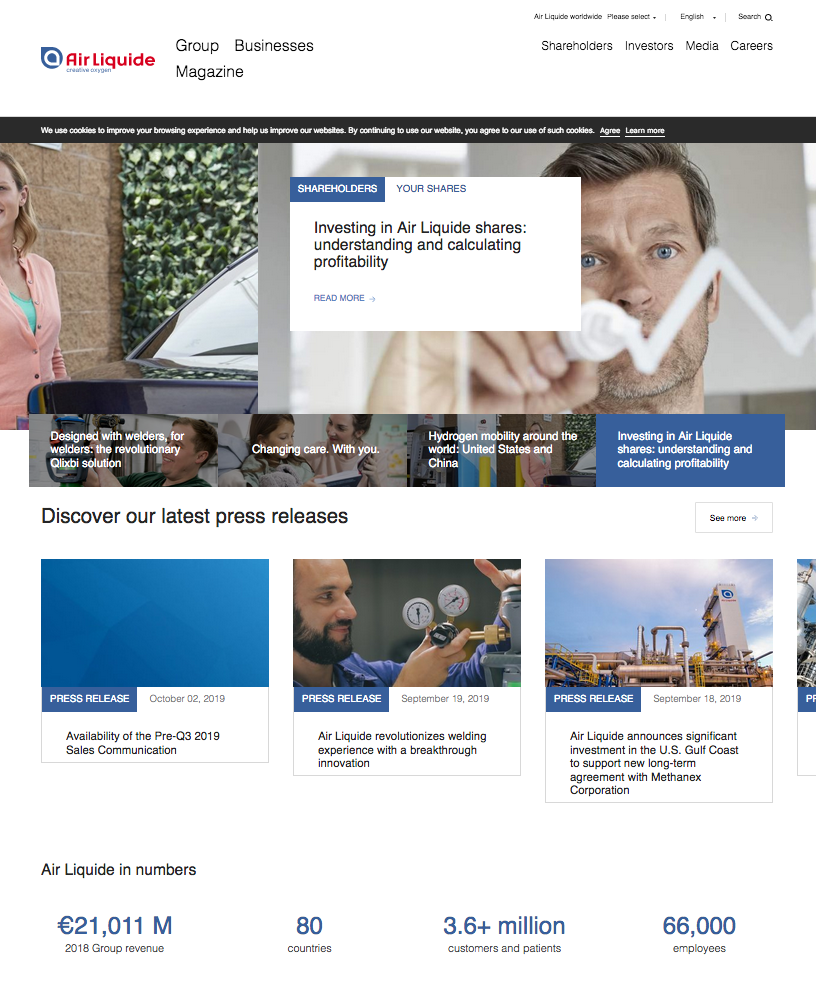816x984 pixels.
Task: Open the Methanex Corporation investment article
Action: pyautogui.click(x=654, y=763)
